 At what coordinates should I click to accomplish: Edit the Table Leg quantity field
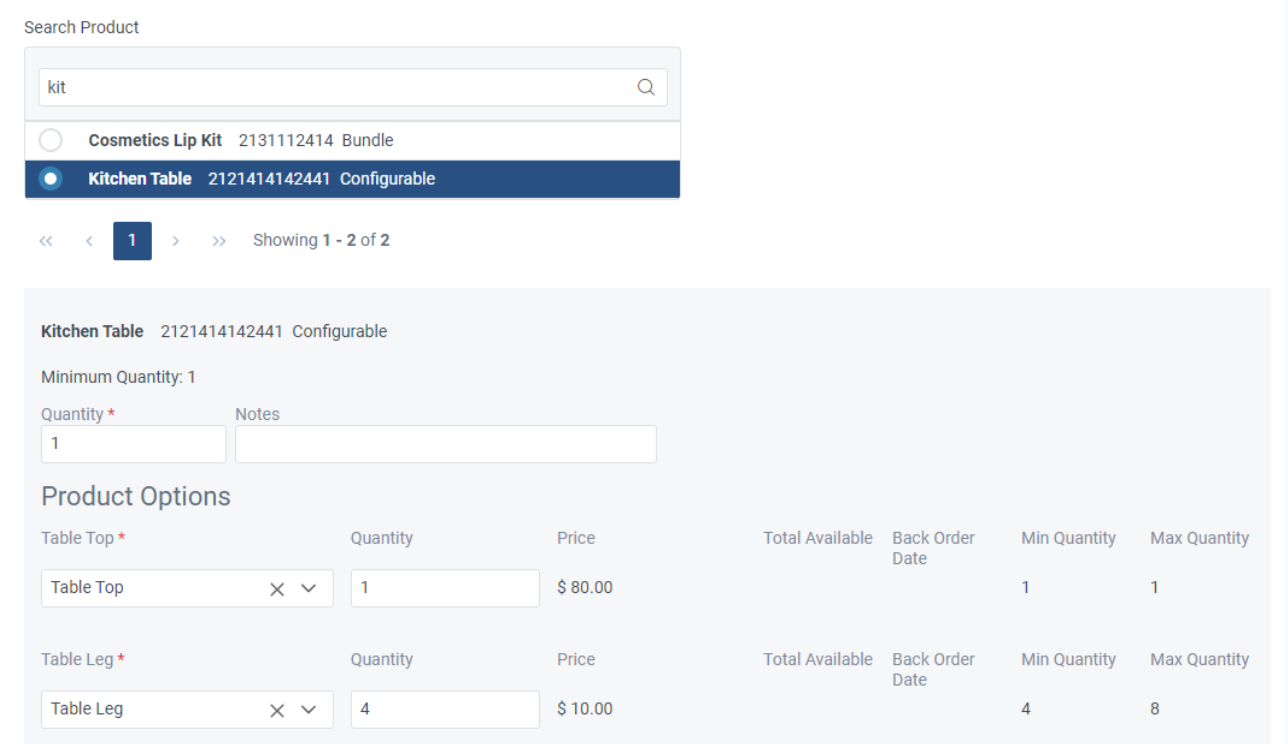[x=445, y=709]
